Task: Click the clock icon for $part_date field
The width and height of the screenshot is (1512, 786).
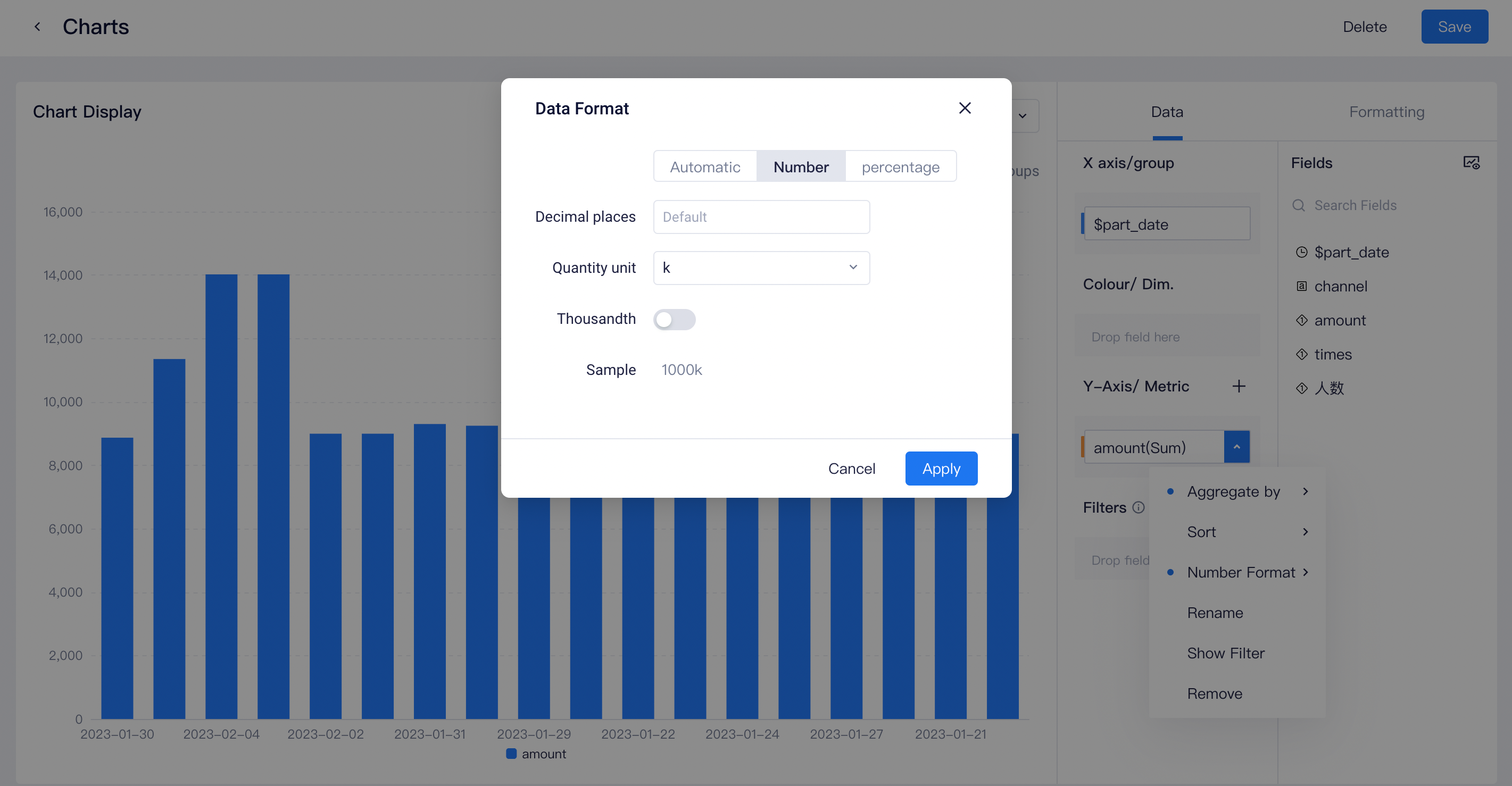Action: [1301, 252]
